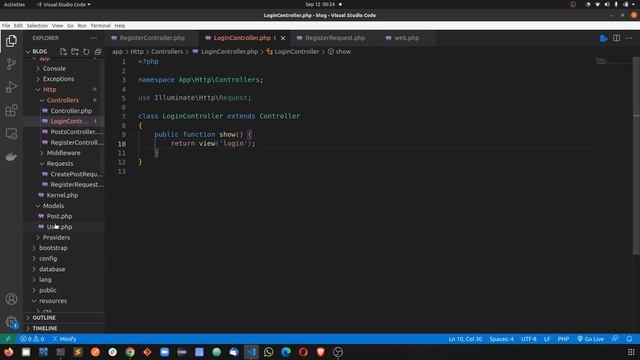Open the Remote Explorer view
Viewport: 640px width, 360px height.
(11, 133)
